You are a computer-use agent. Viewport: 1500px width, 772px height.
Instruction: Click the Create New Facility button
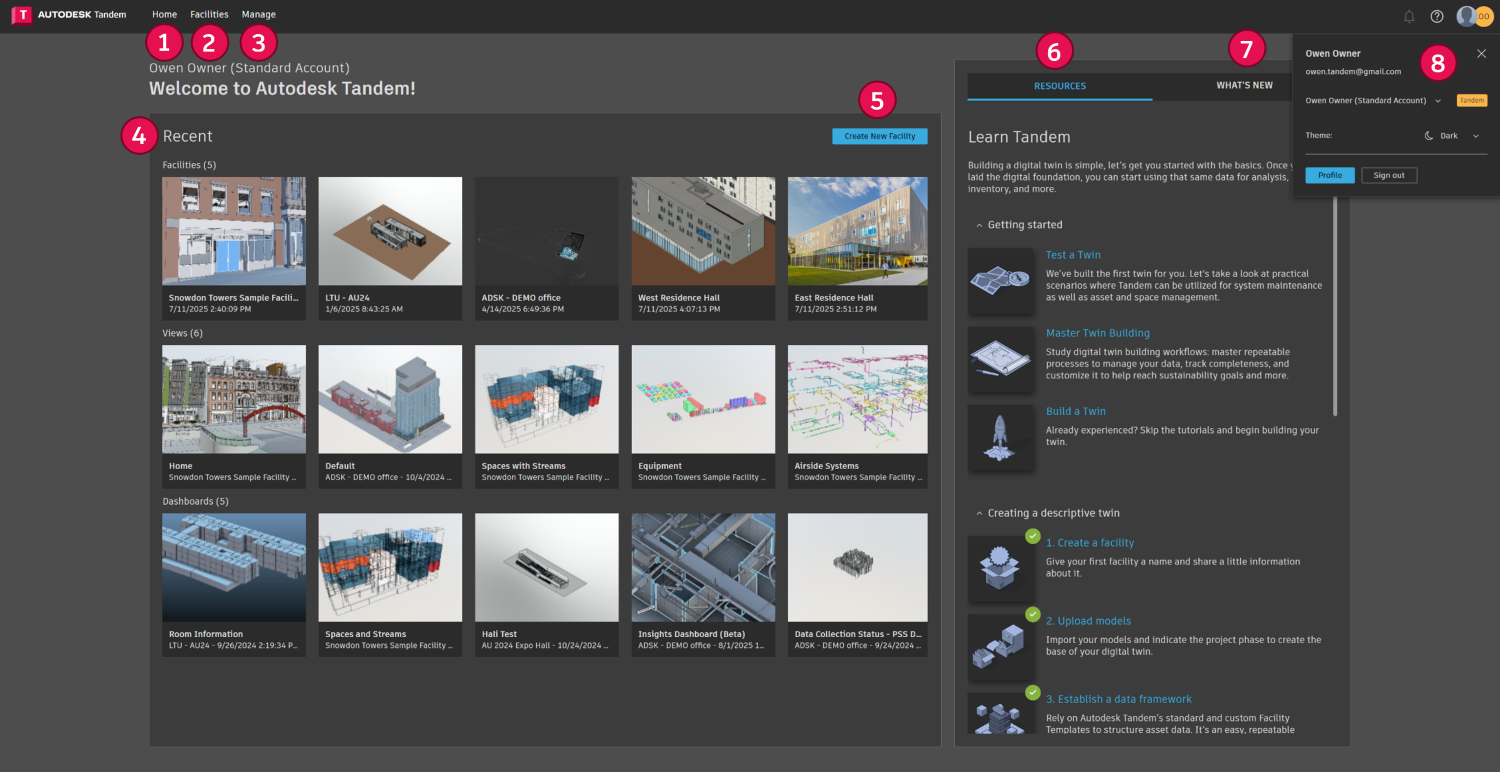click(880, 136)
